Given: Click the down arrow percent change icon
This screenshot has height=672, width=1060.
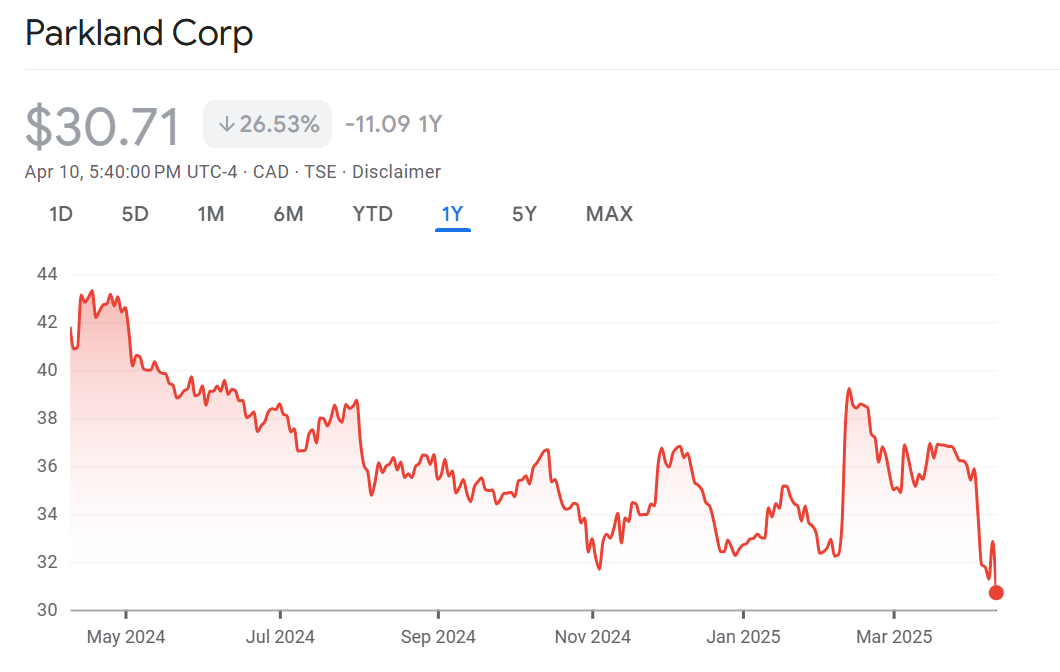Looking at the screenshot, I should tap(226, 125).
